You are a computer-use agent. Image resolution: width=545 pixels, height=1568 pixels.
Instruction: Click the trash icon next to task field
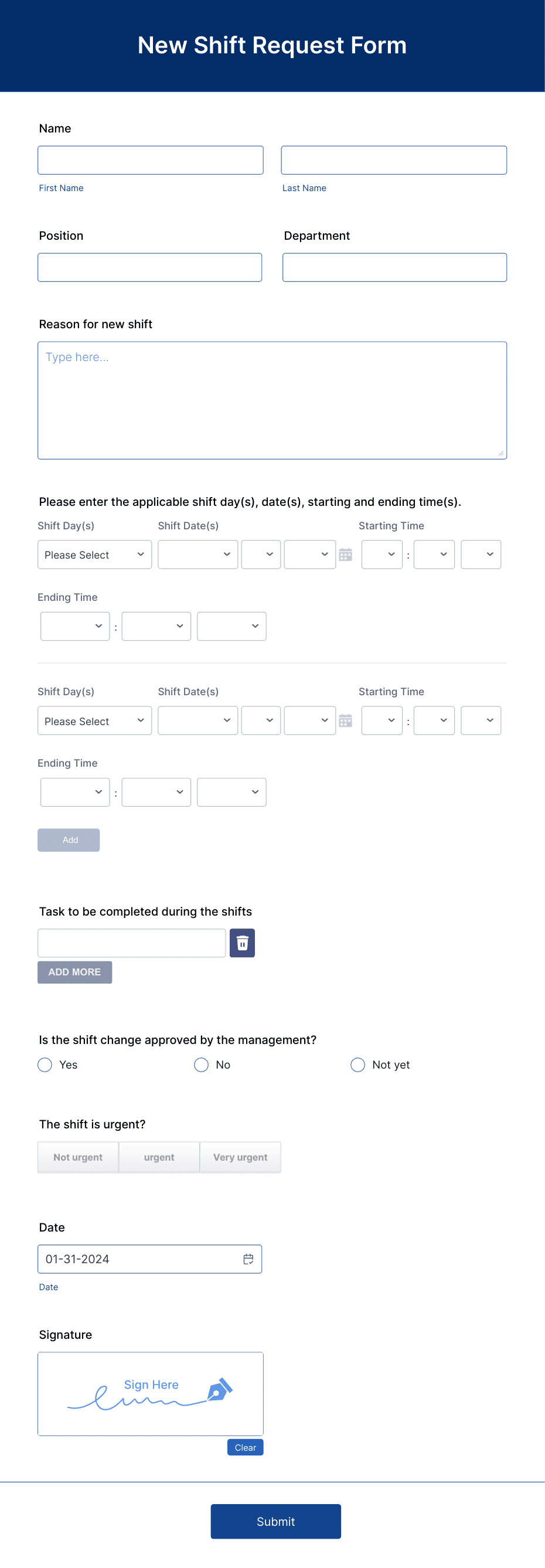click(x=242, y=942)
